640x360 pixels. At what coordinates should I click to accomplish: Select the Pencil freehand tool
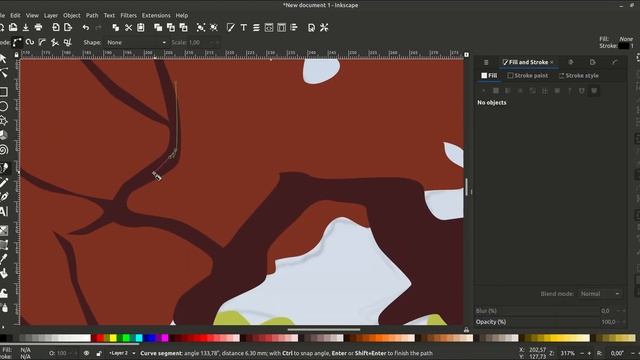click(x=4, y=182)
